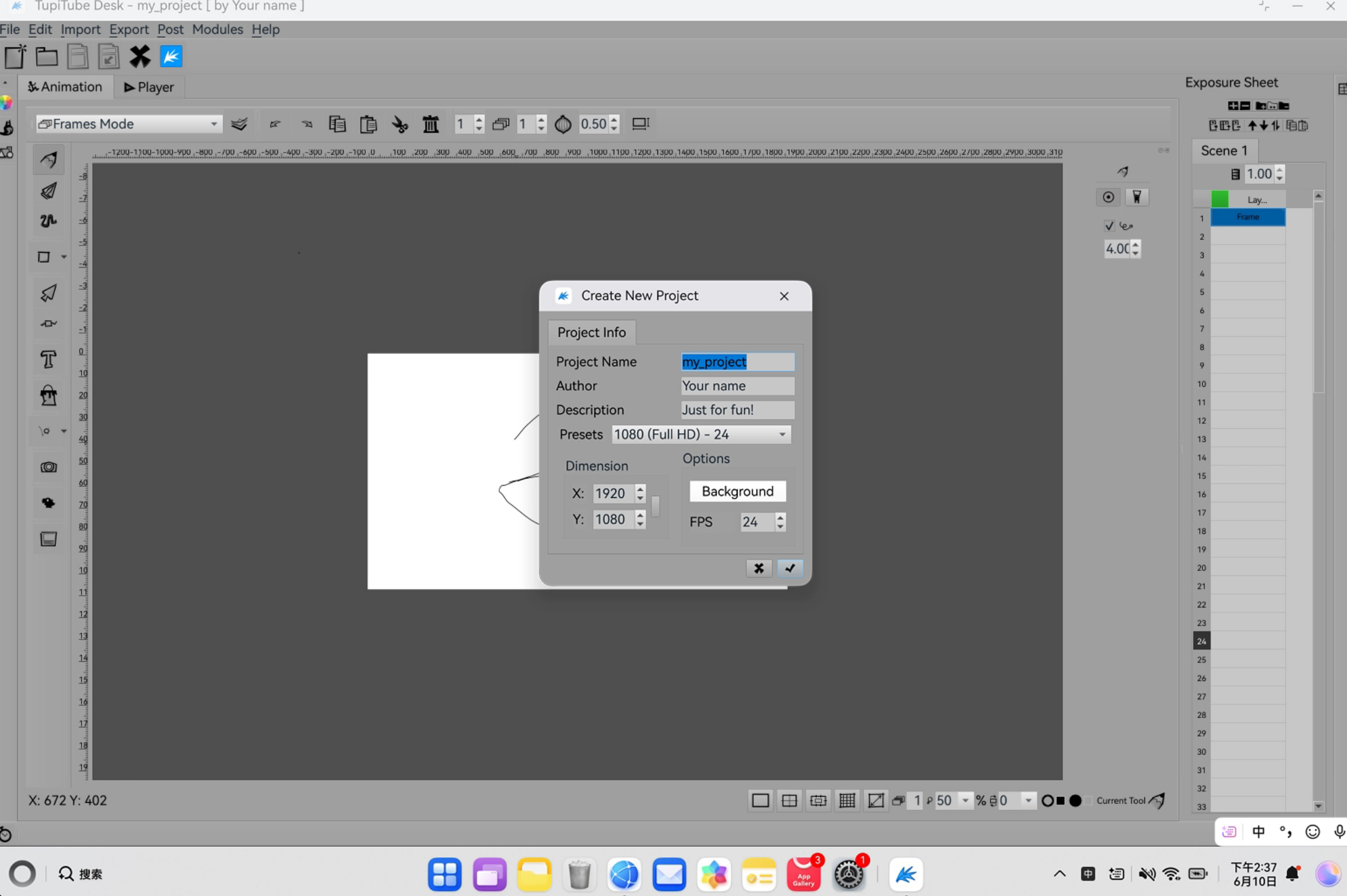Click the Cut scissors icon in animation toolbar
The height and width of the screenshot is (896, 1347).
coord(400,124)
